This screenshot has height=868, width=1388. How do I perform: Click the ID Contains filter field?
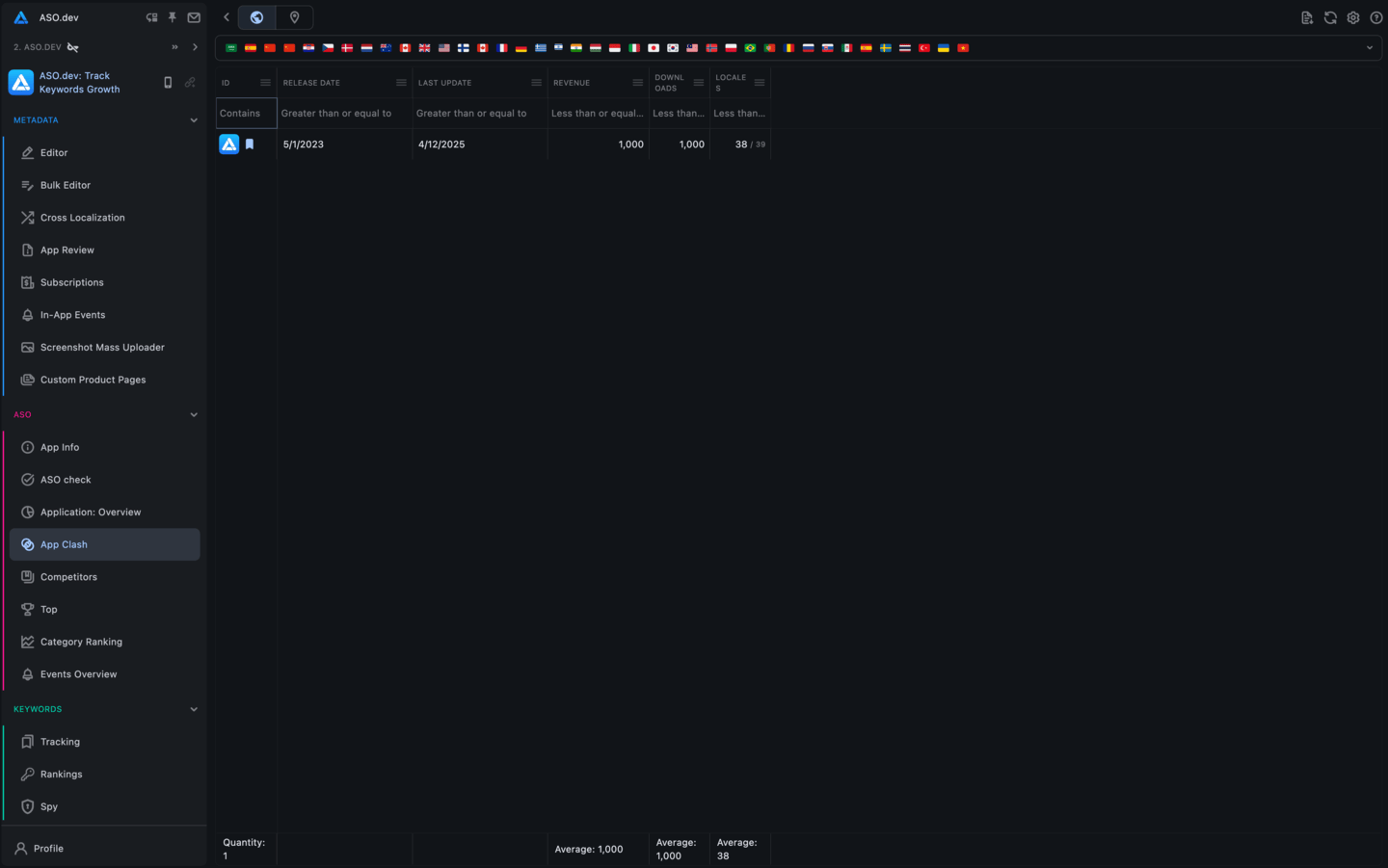(x=246, y=114)
